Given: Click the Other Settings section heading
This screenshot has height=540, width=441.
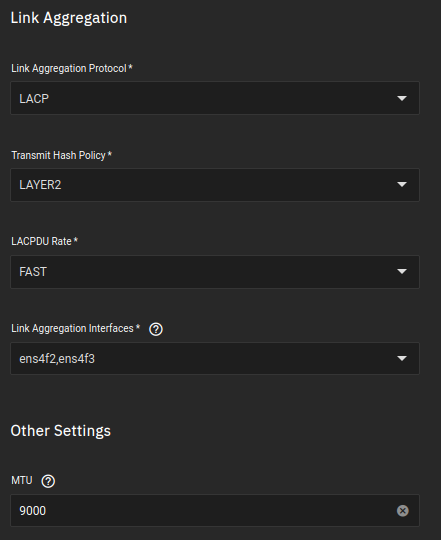Looking at the screenshot, I should pos(61,431).
